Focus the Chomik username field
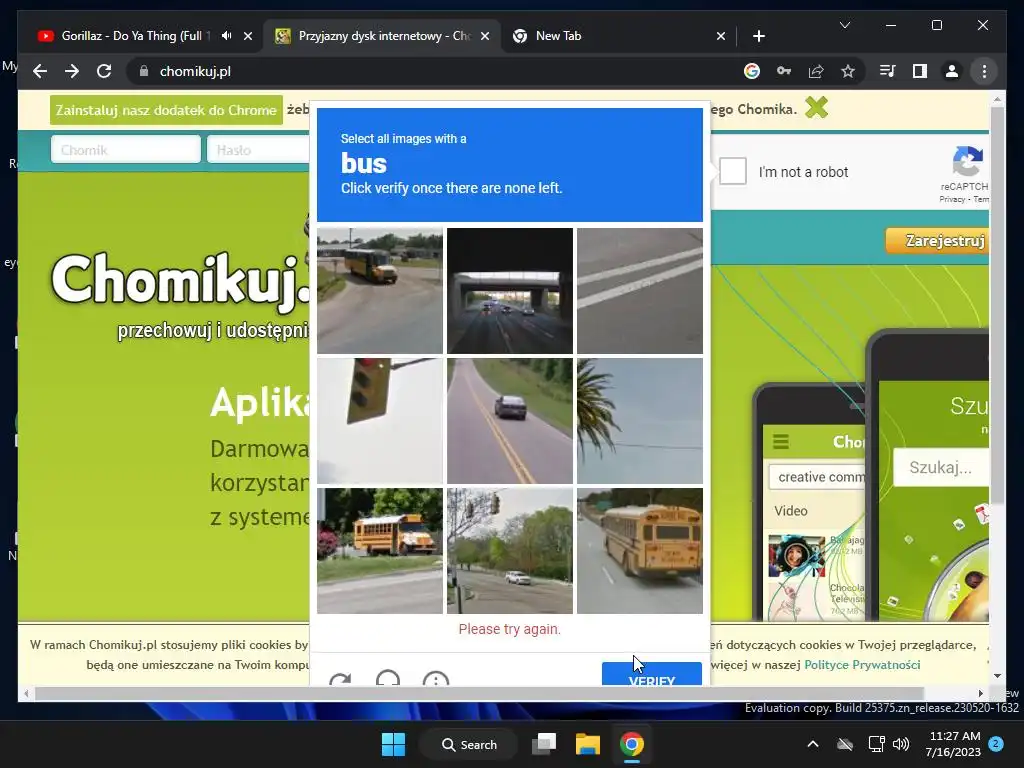The width and height of the screenshot is (1024, 768). point(125,150)
